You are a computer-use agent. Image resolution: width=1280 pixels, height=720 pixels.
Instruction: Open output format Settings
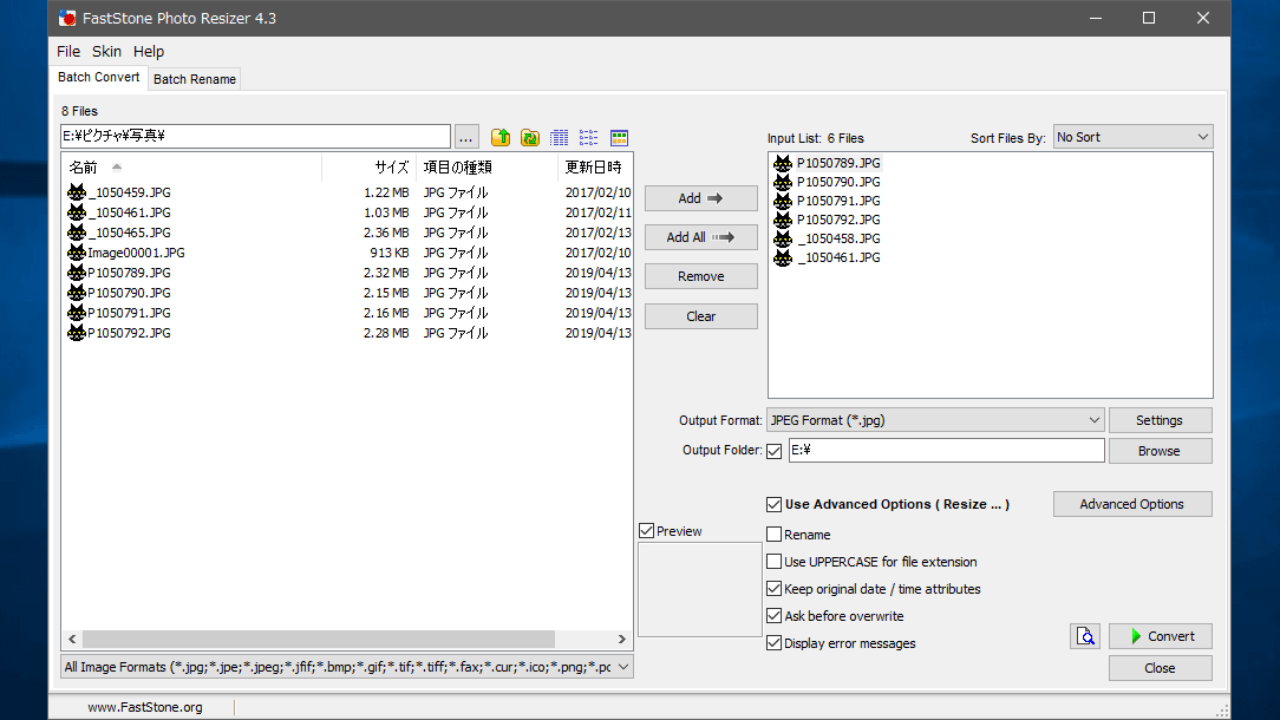(1160, 420)
